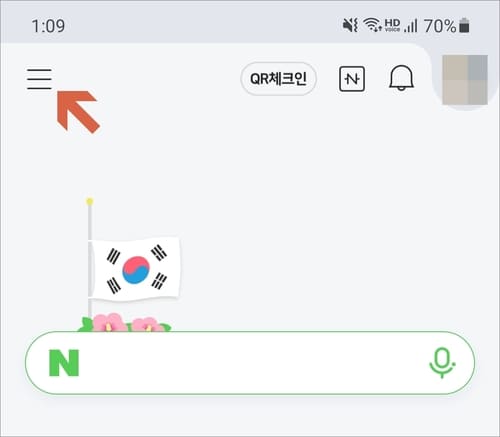Viewport: 500px width, 437px height.
Task: Tap the QR체크인 button
Action: (278, 79)
